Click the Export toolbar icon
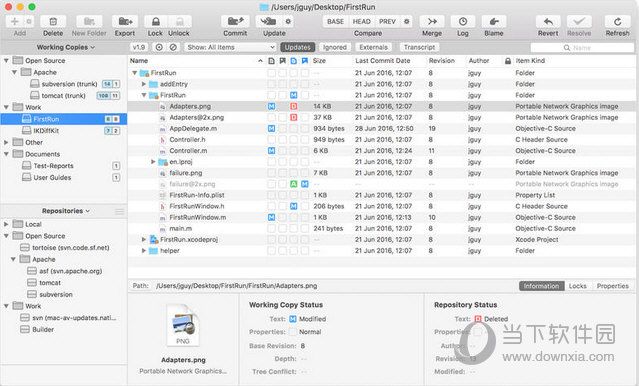 tap(125, 22)
